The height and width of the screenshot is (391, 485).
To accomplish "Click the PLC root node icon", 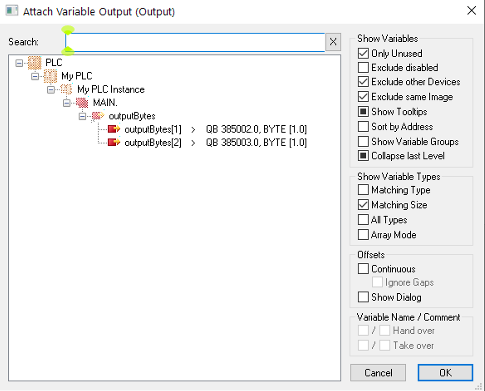I will coord(34,63).
